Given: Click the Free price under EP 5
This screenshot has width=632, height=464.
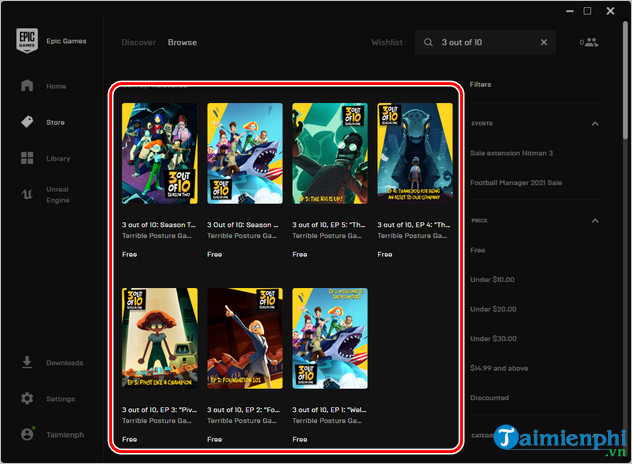Looking at the screenshot, I should click(299, 254).
